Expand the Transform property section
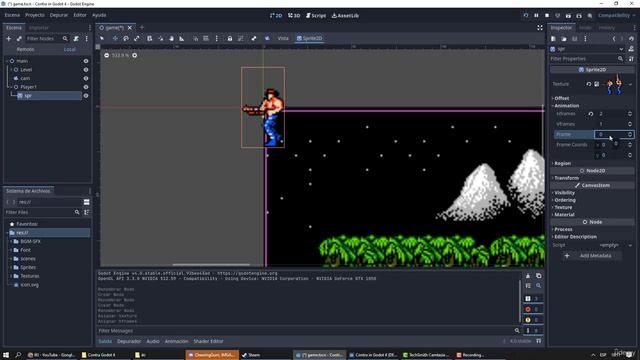 tap(566, 178)
